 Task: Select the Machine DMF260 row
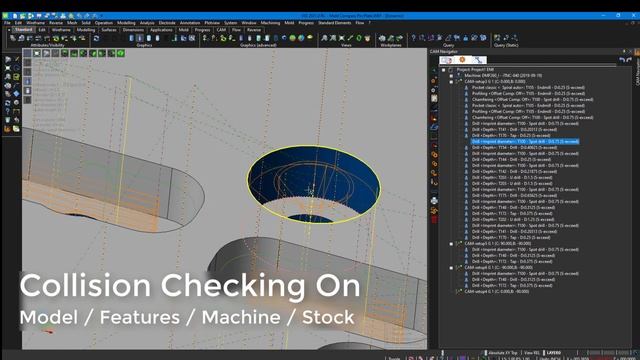point(503,76)
